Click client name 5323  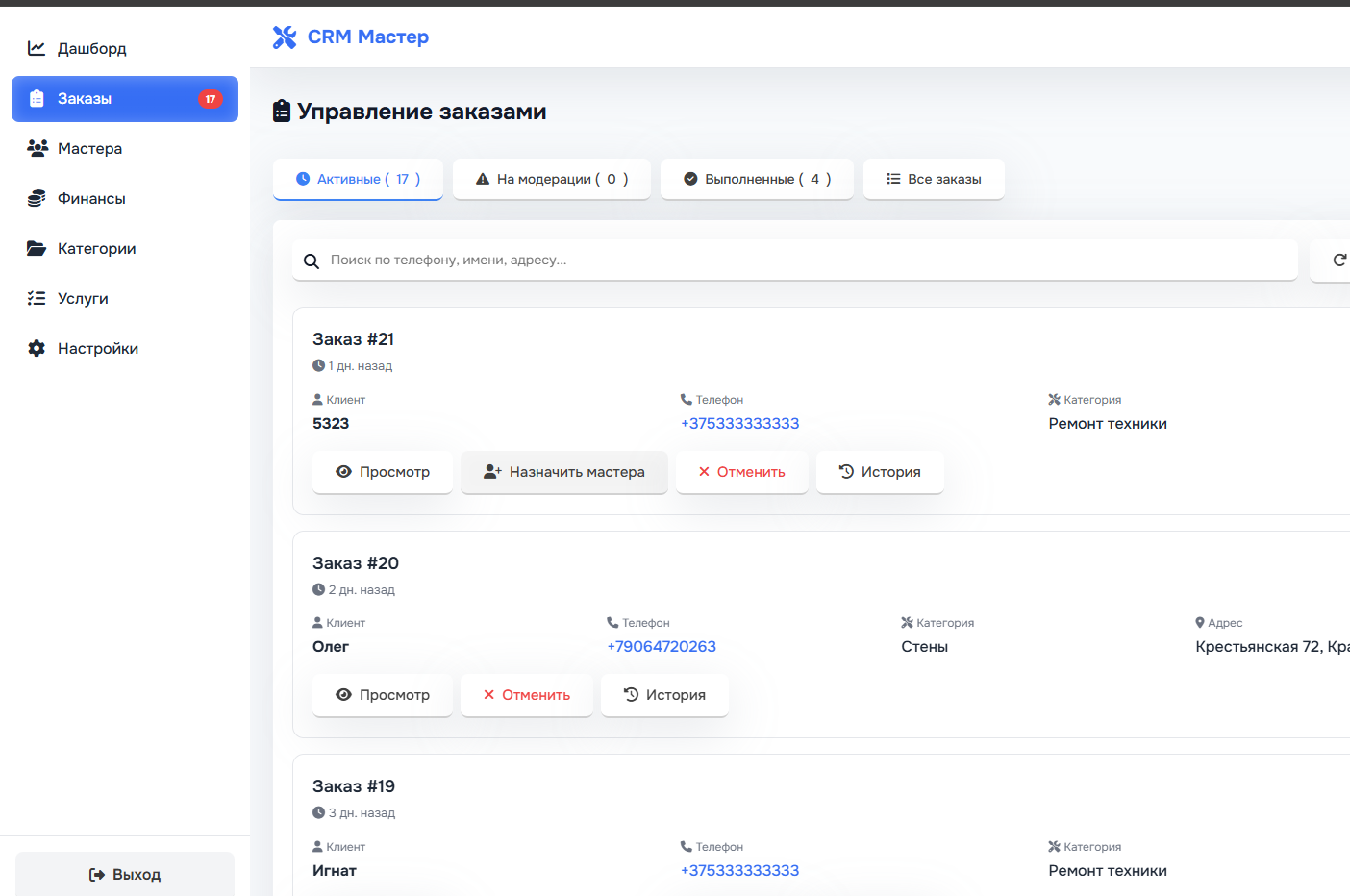click(x=331, y=424)
